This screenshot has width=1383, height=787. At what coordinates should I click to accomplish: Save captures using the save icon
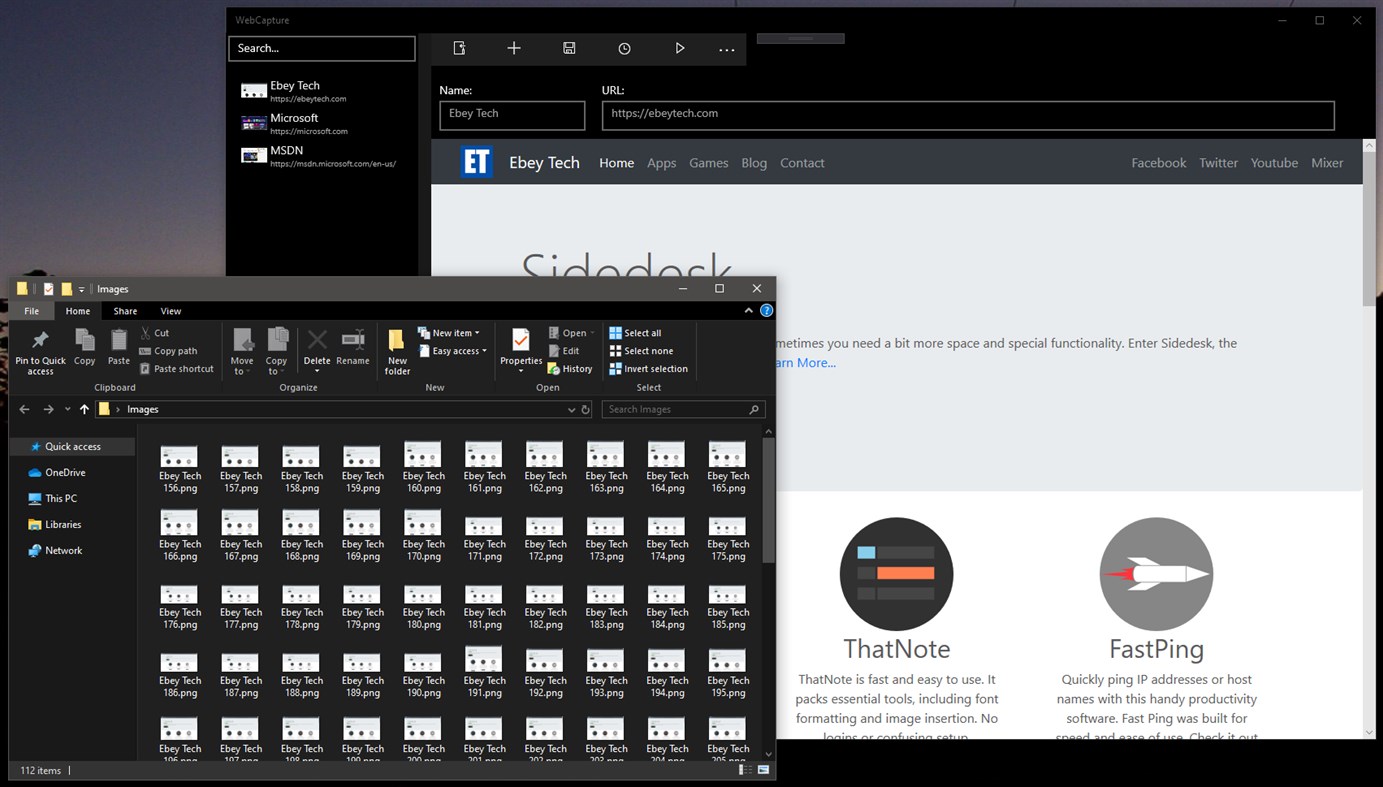click(x=568, y=47)
